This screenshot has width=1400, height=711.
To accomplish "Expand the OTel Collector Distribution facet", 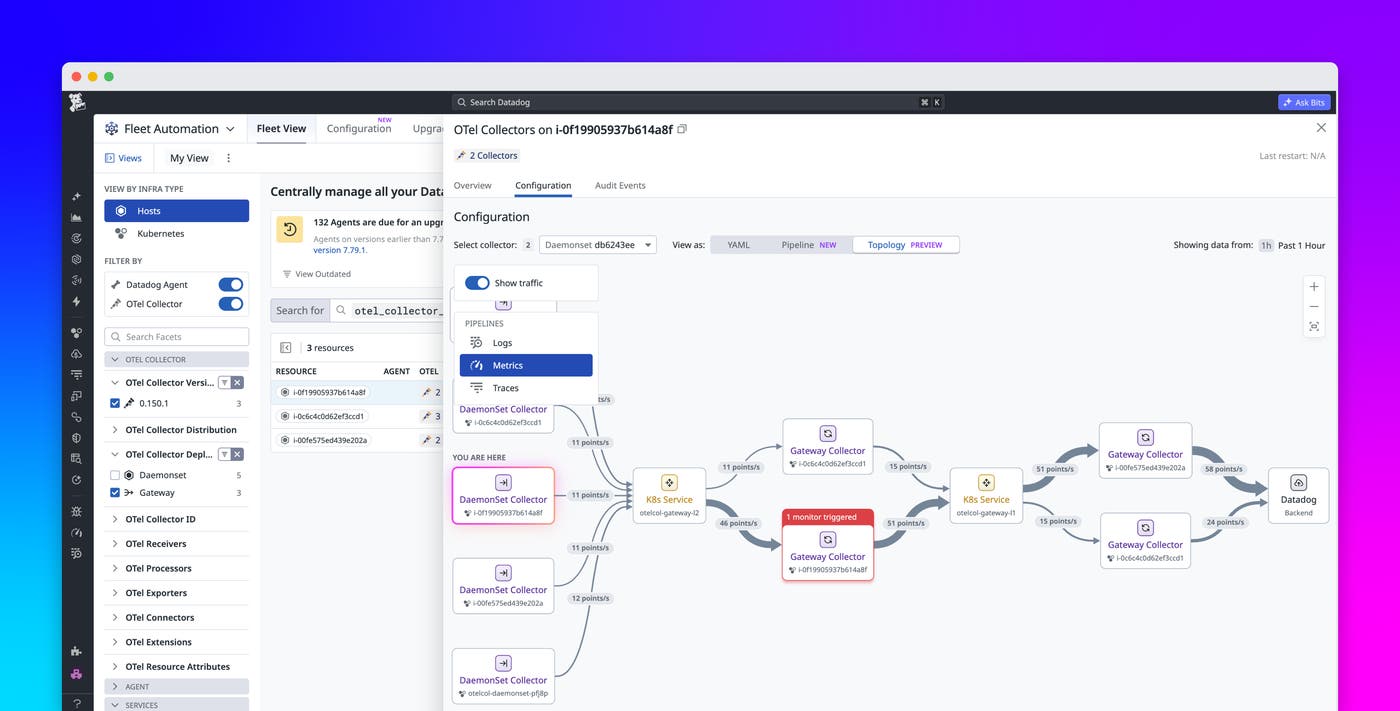I will [x=176, y=430].
